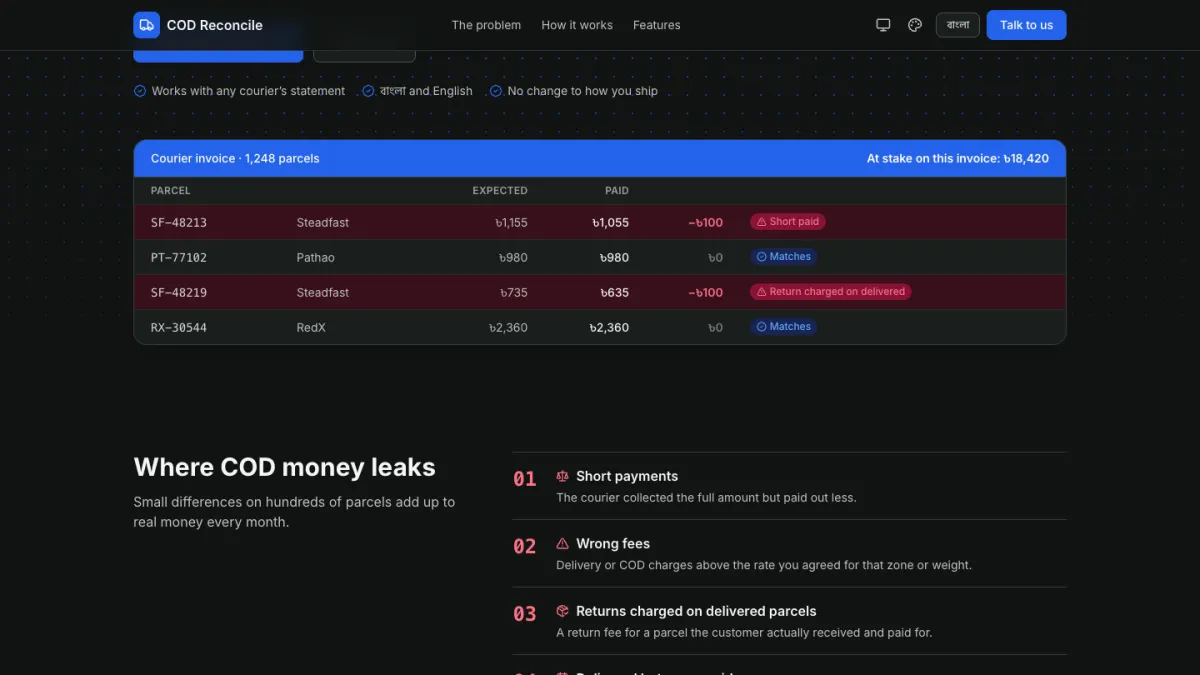Image resolution: width=1200 pixels, height=675 pixels.
Task: Toggle the language to বাংলা
Action: click(958, 25)
